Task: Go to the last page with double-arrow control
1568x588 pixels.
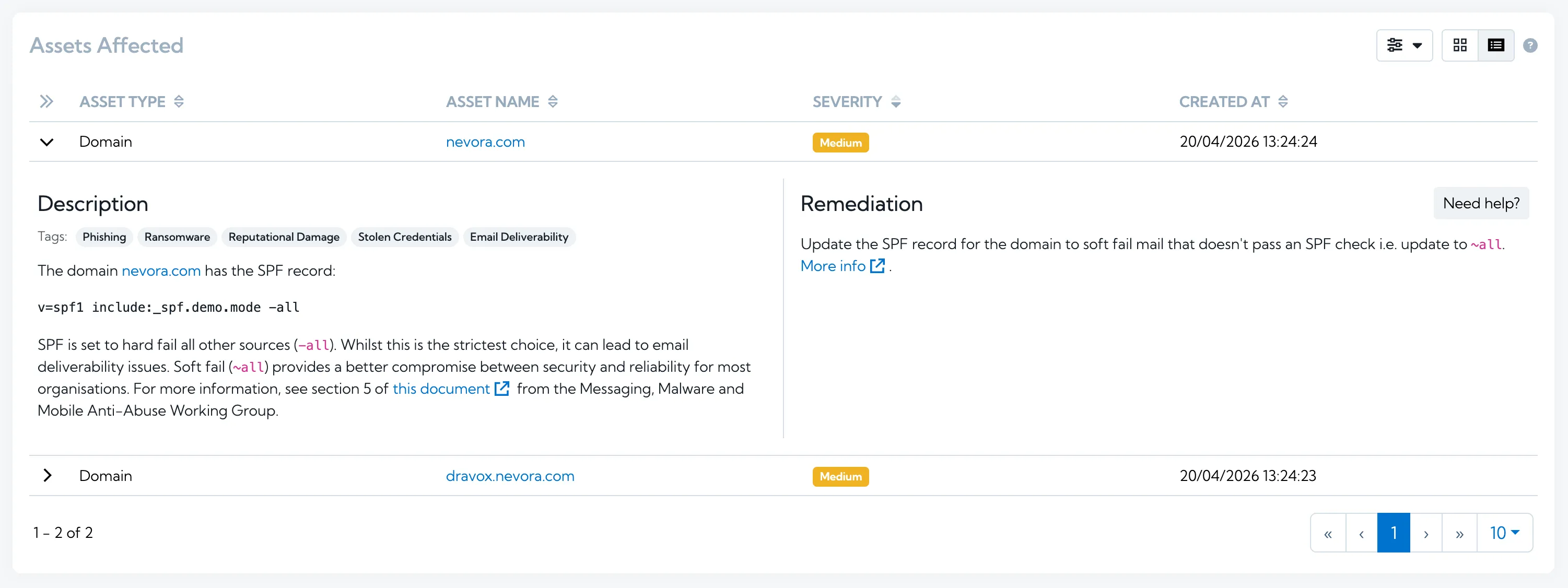Action: 1459,532
